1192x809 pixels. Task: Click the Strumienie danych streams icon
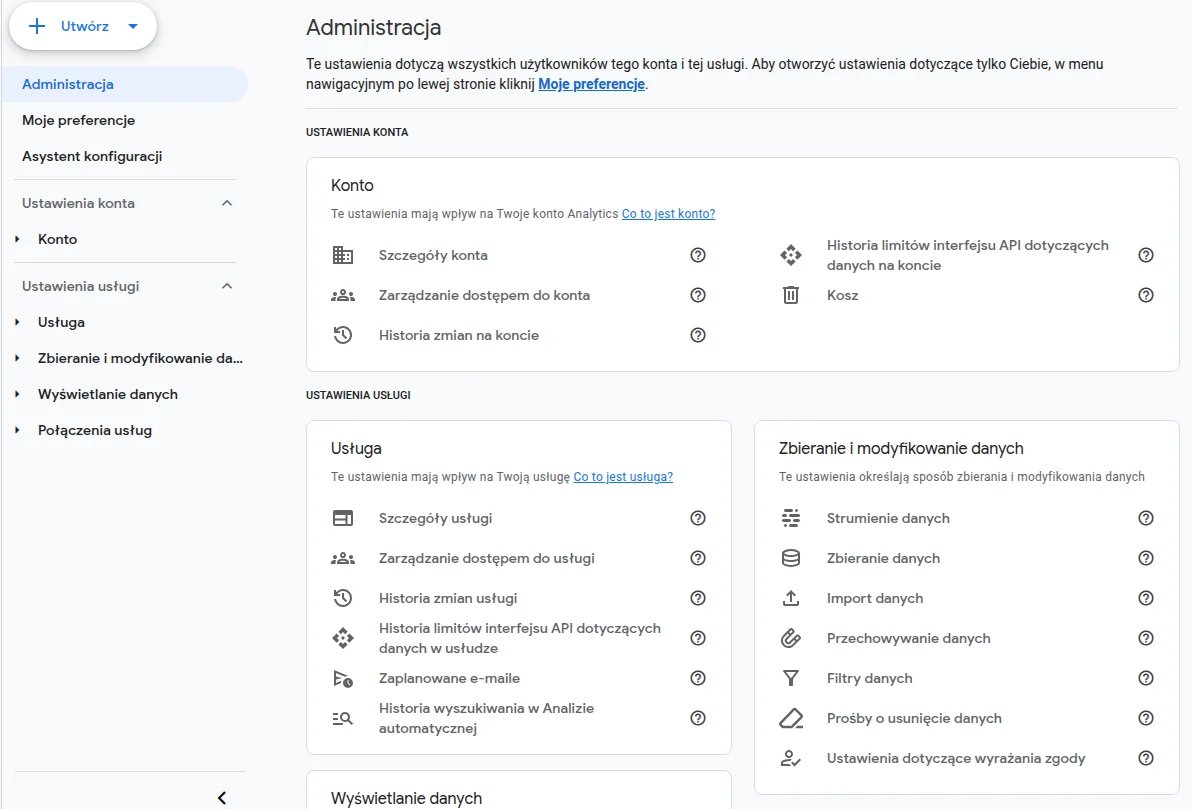coord(791,519)
